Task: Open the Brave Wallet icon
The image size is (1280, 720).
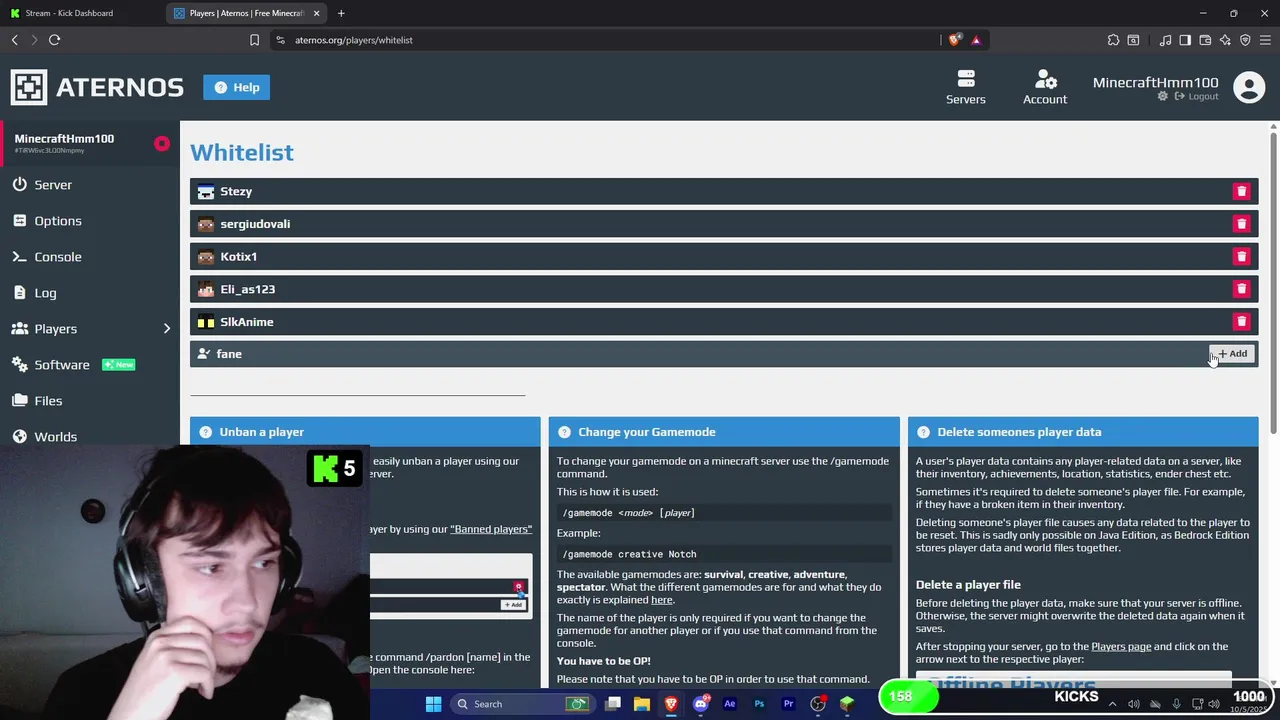Action: click(x=1205, y=40)
